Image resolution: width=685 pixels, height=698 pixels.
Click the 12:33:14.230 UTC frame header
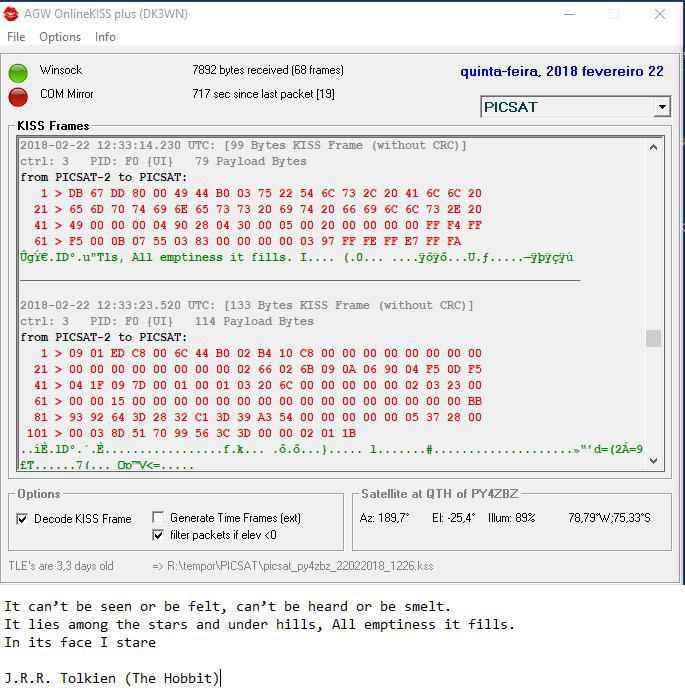pyautogui.click(x=243, y=146)
